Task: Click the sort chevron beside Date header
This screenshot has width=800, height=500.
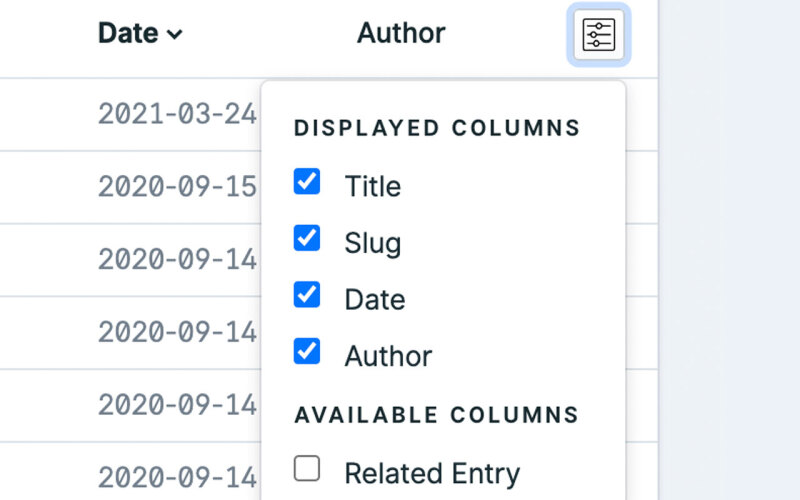Action: coord(175,35)
